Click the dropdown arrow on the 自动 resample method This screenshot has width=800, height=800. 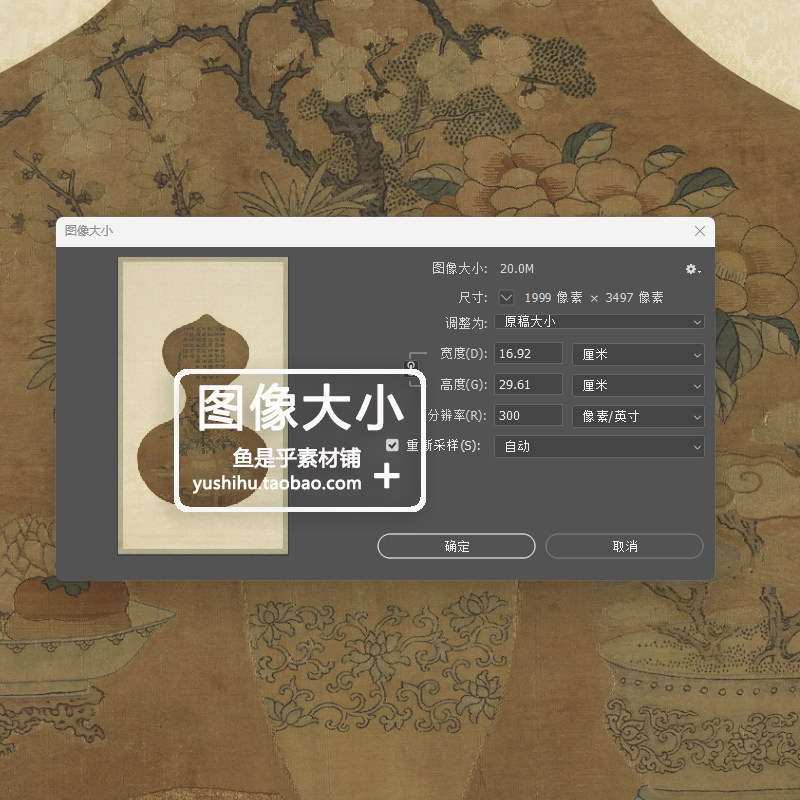[x=696, y=446]
